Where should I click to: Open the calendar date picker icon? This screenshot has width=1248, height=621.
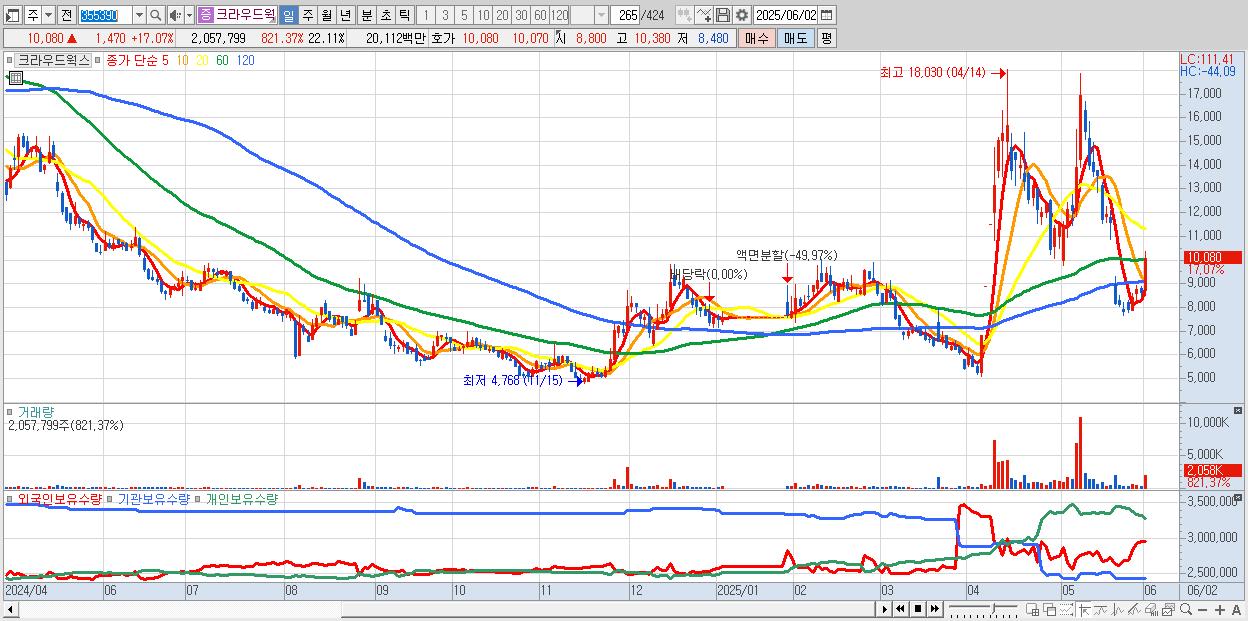coord(827,15)
